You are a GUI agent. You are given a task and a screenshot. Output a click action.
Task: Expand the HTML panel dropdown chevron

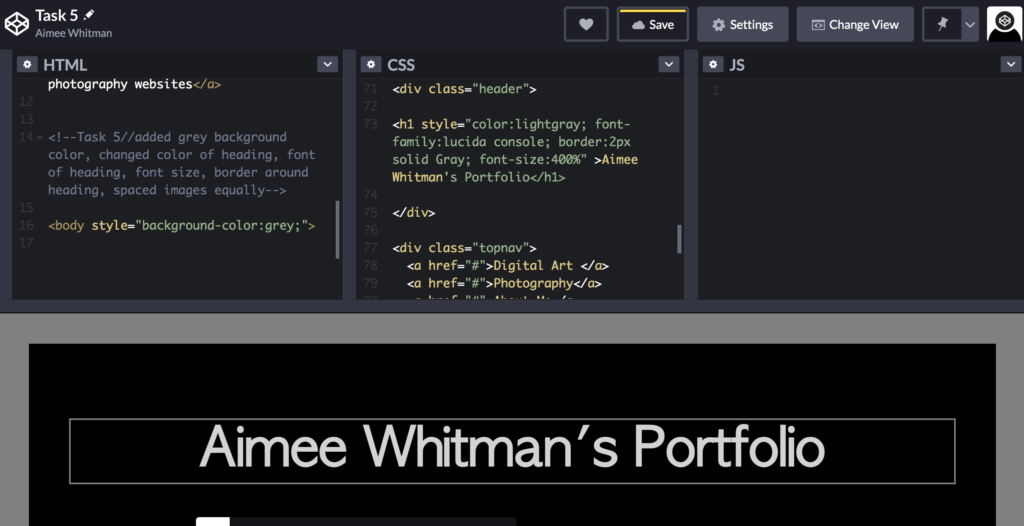pos(327,64)
